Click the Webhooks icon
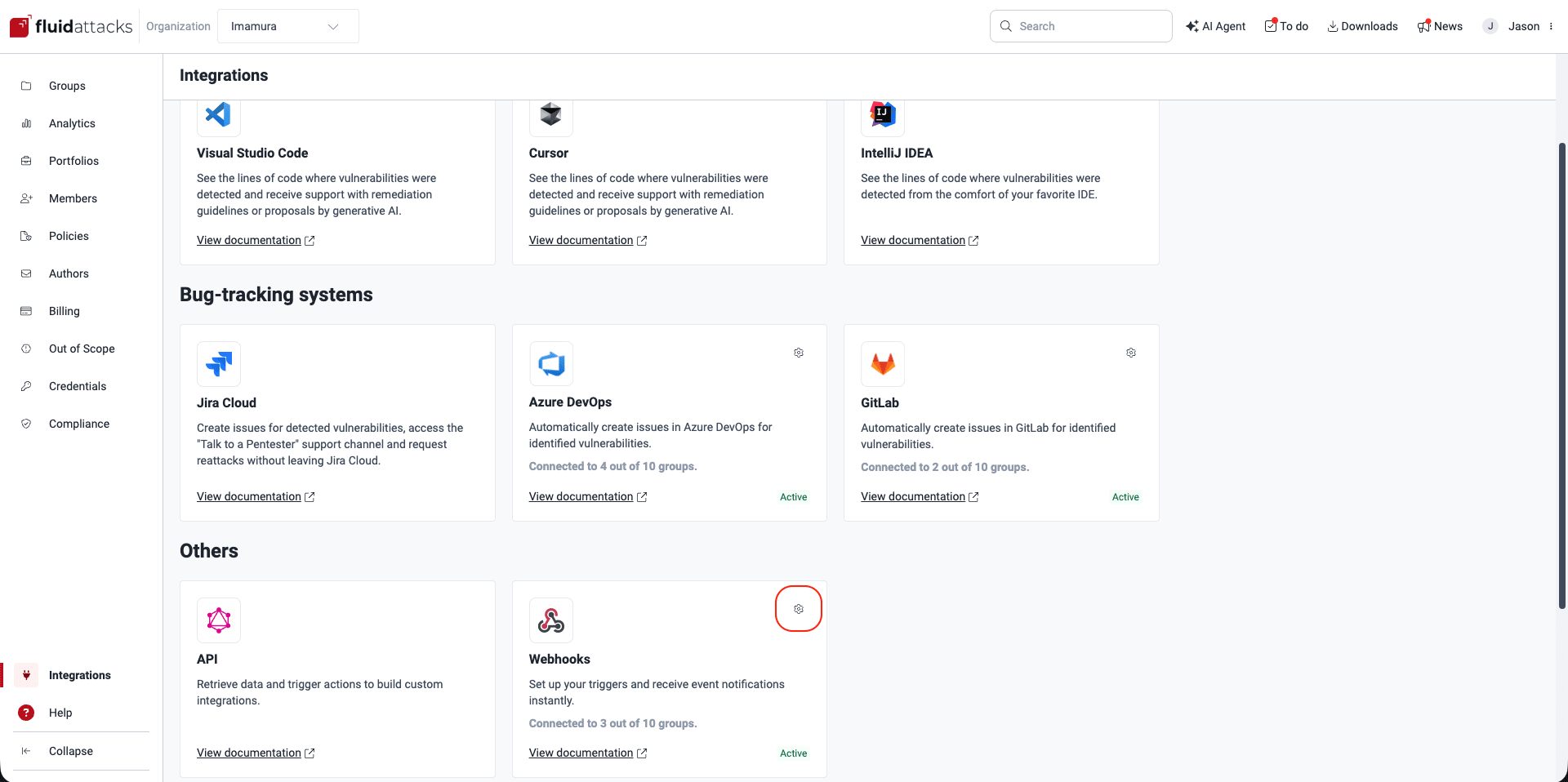The image size is (1568, 782). 550,620
